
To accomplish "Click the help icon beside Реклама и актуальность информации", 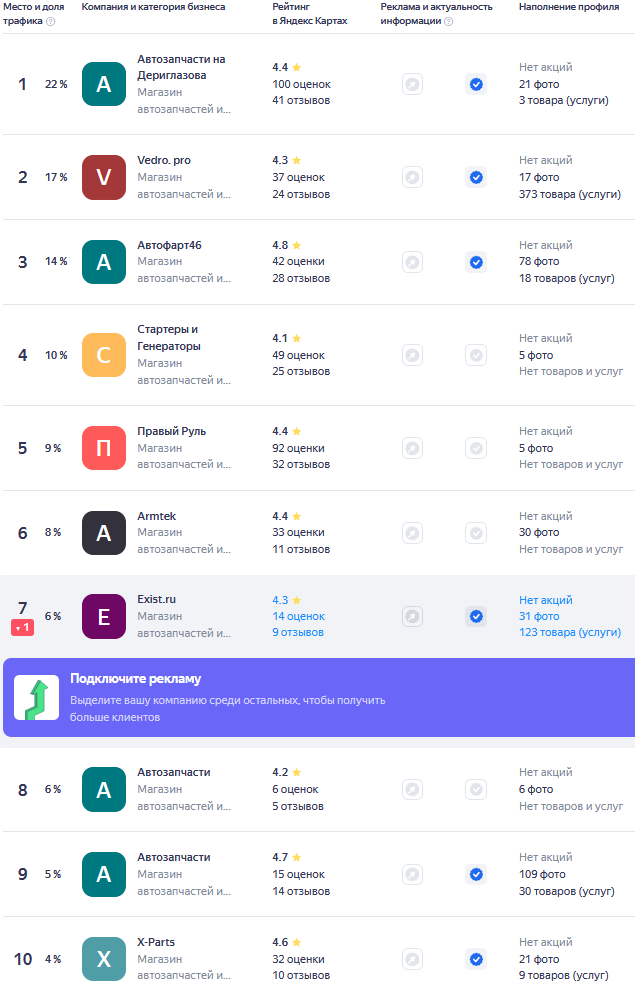I will tap(449, 22).
